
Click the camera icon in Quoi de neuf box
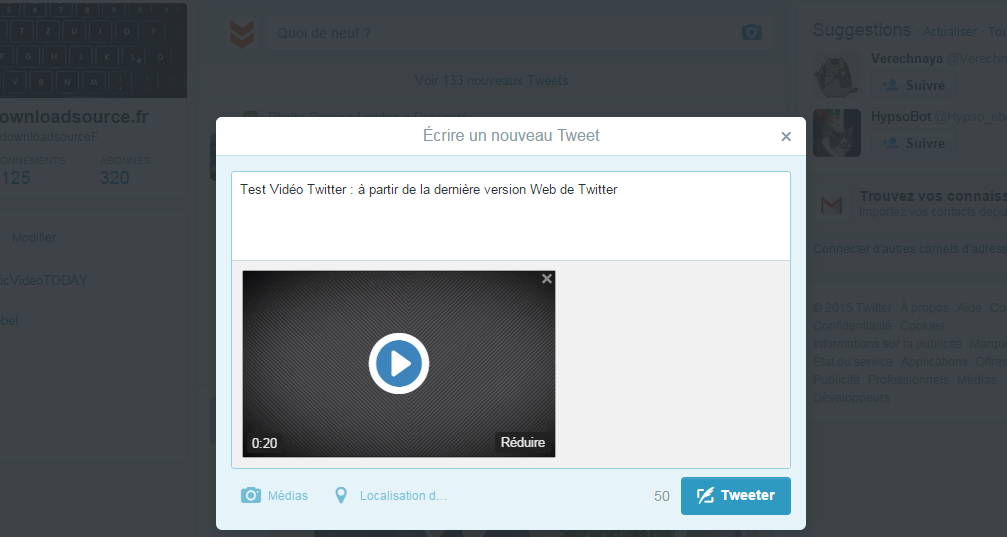[751, 33]
